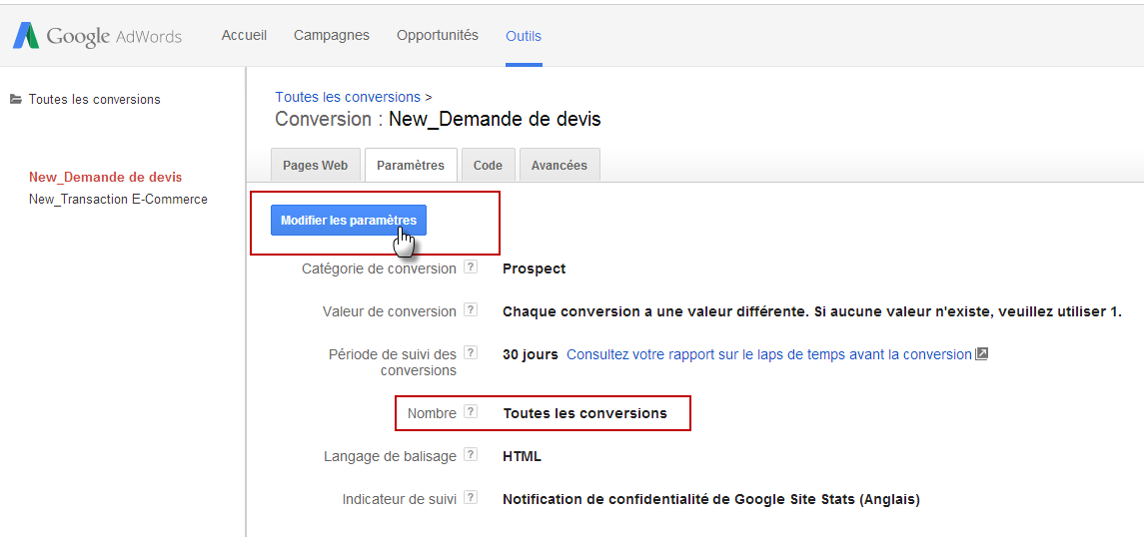Click the HTML markup language value
Viewport: 1144px width, 537px height.
pos(522,457)
